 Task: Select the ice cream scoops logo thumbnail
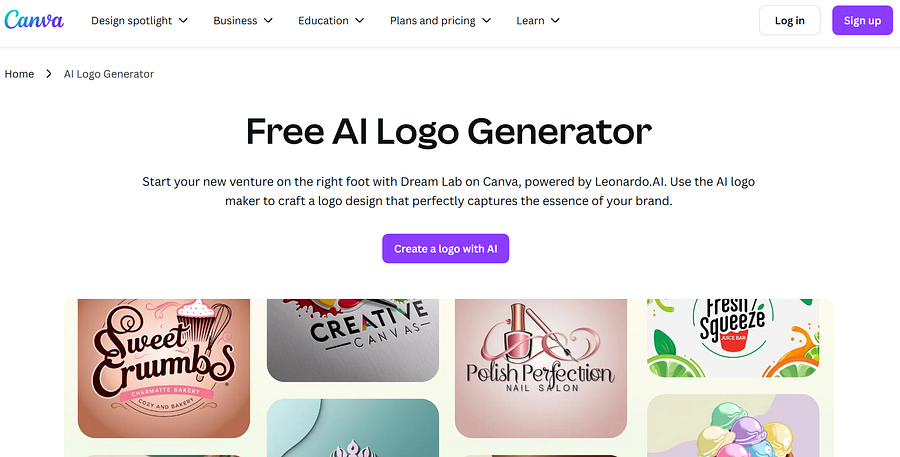[x=733, y=425]
